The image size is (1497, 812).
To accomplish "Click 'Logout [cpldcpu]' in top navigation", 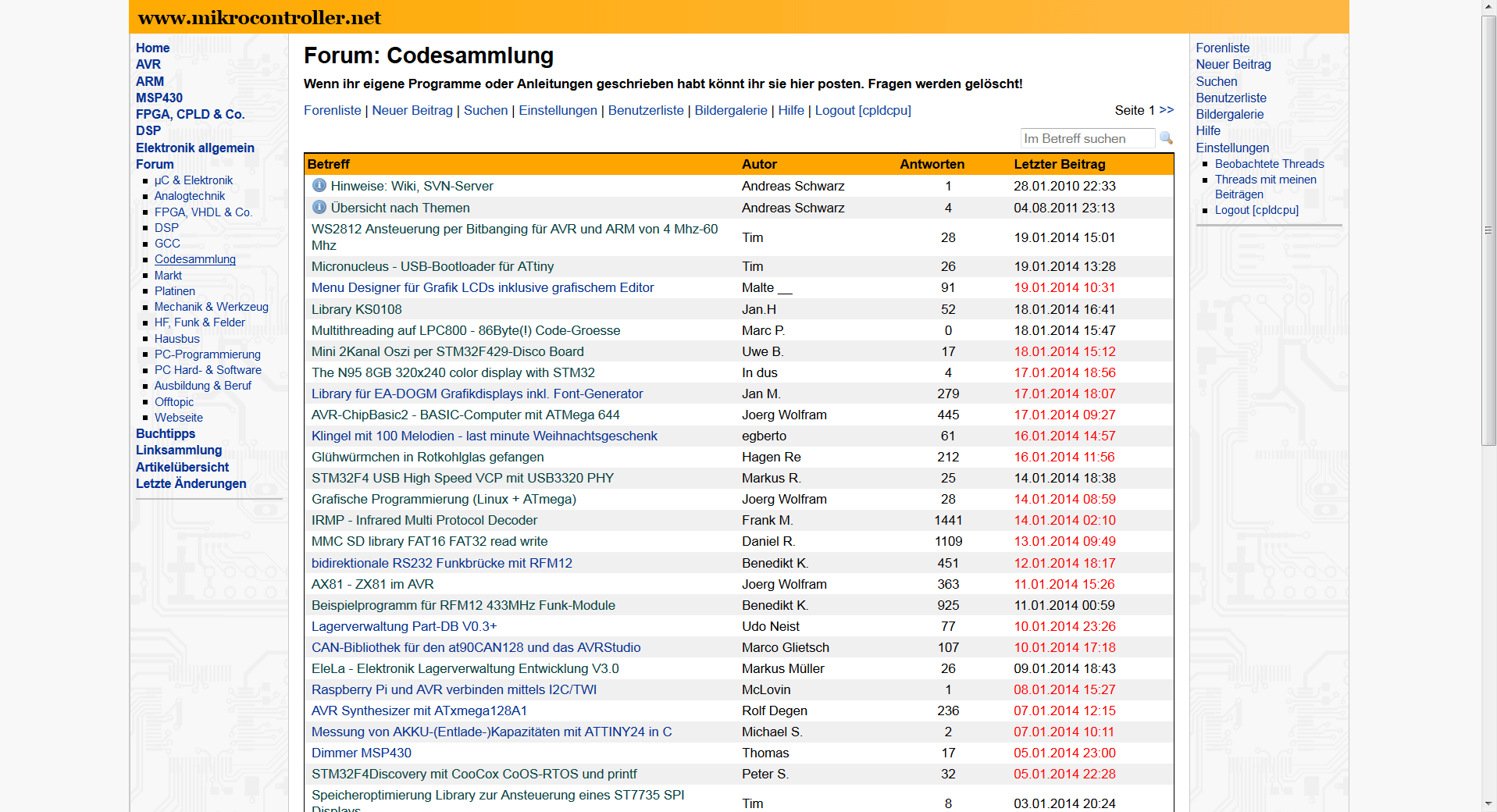I will (x=863, y=110).
